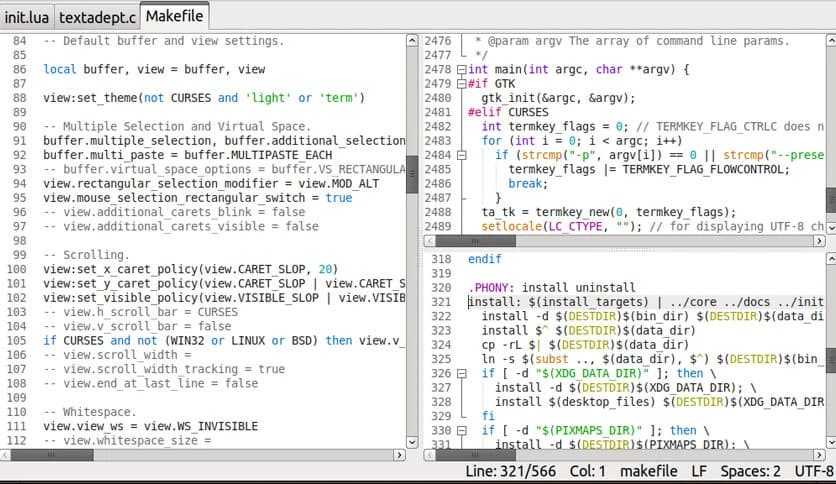This screenshot has width=836, height=484.
Task: Collapse the #if GTK fold marker
Action: pos(460,84)
